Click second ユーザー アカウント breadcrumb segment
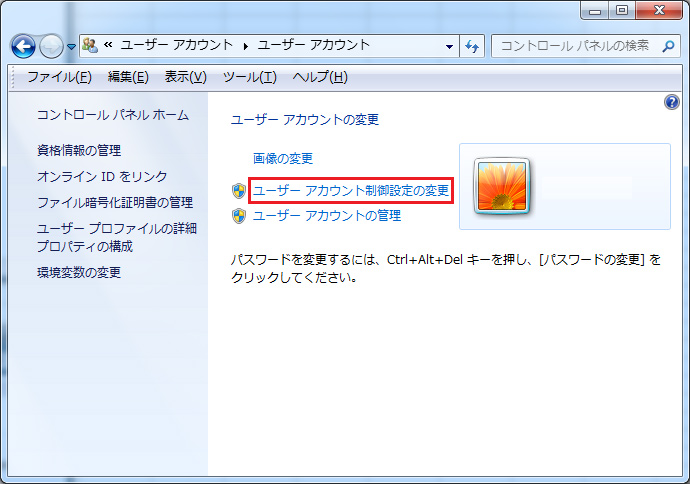This screenshot has width=690, height=484. coord(314,45)
